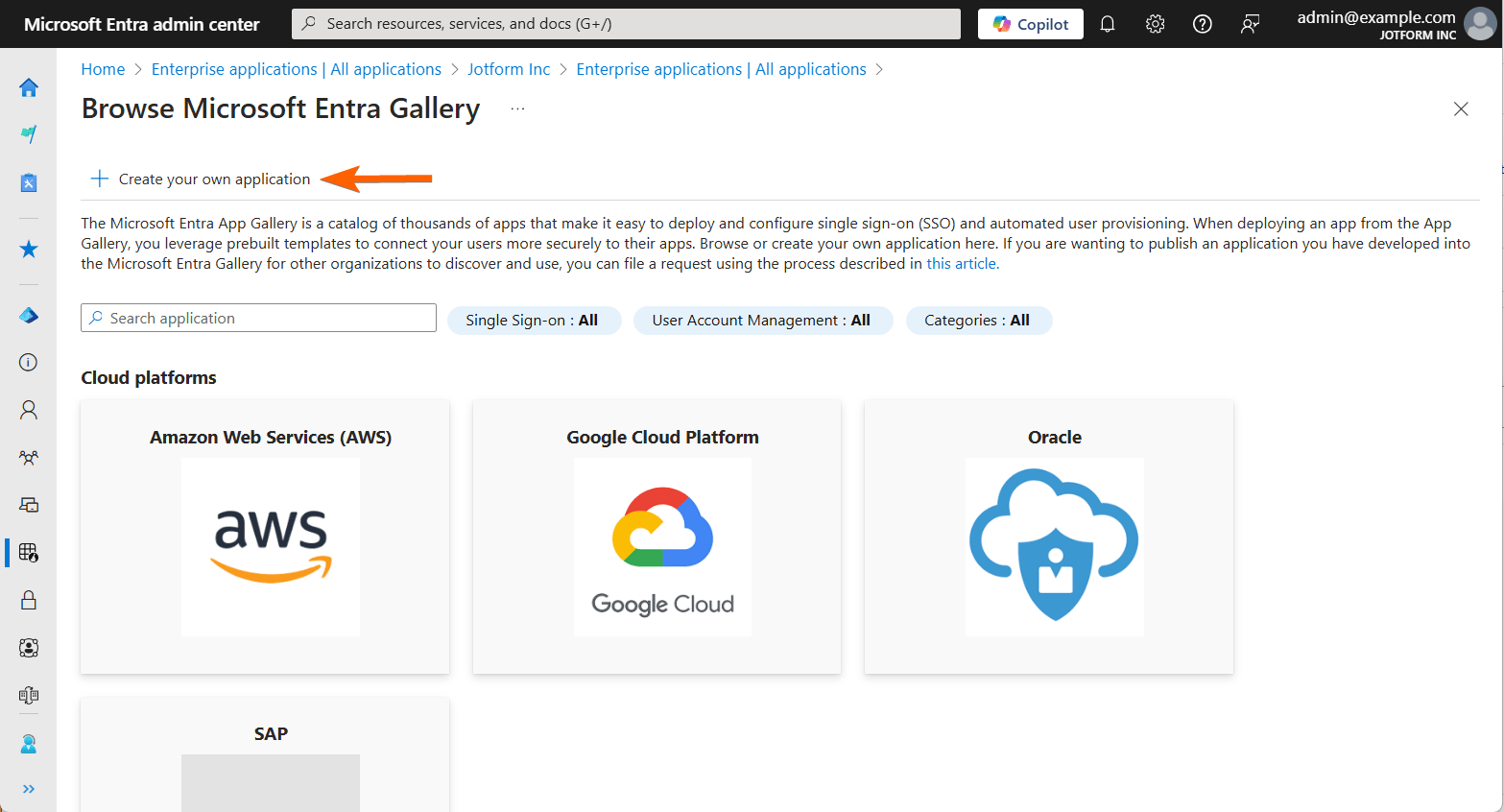Open Favorites star in sidebar
1504x812 pixels.
(x=29, y=250)
